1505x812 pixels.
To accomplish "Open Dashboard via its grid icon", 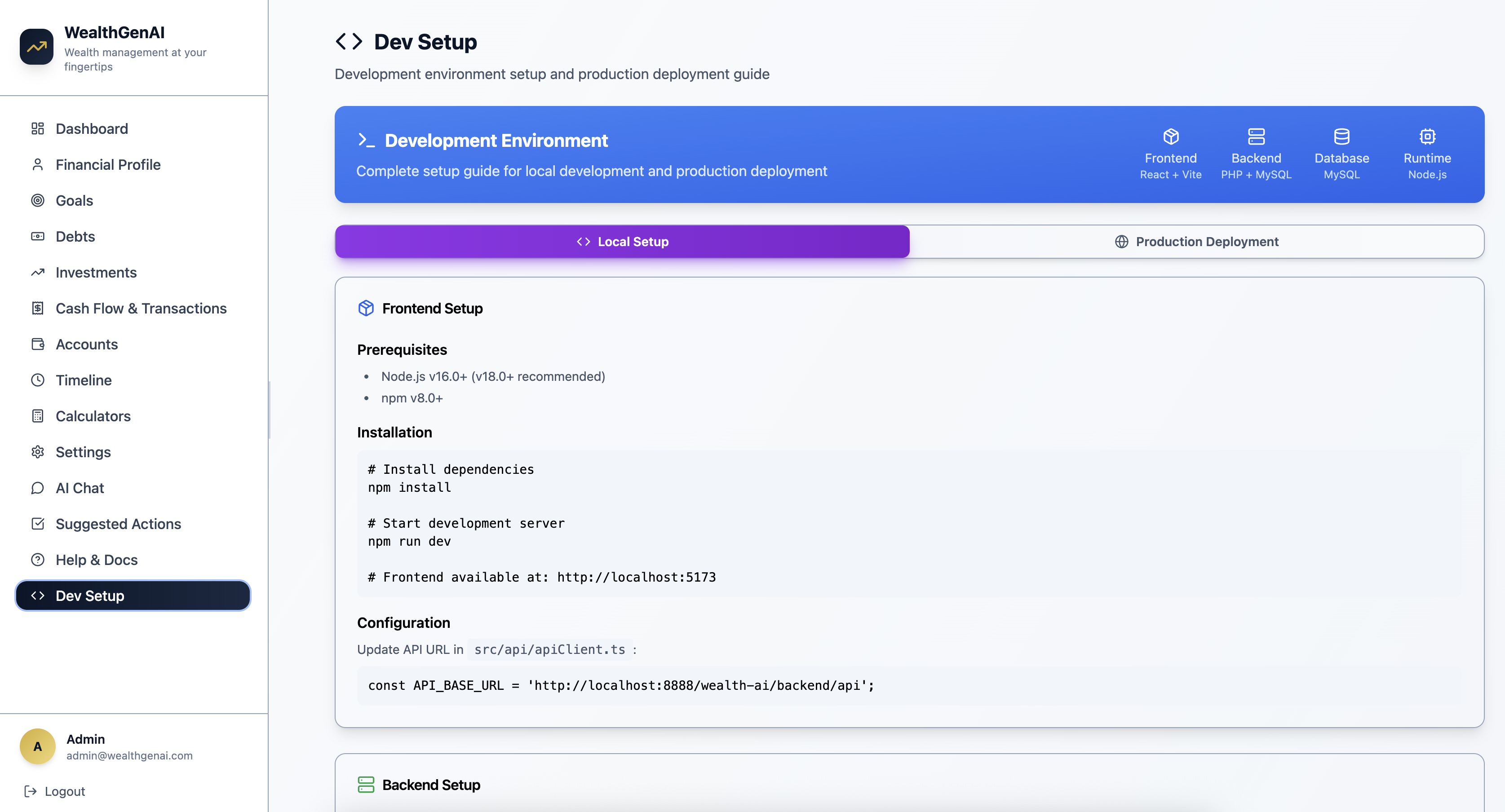I will tap(37, 128).
